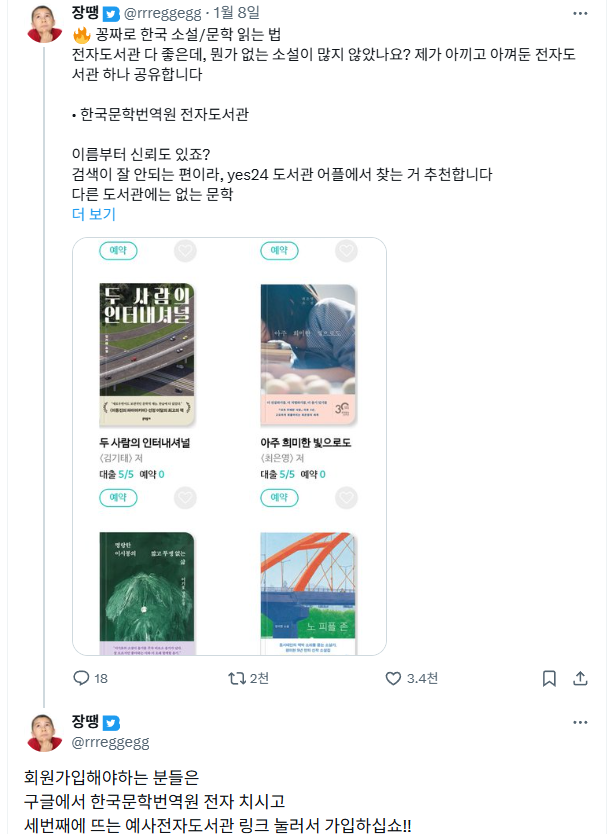Click the 장땡 display name in the reply tweet
Image resolution: width=611 pixels, height=834 pixels.
point(86,723)
